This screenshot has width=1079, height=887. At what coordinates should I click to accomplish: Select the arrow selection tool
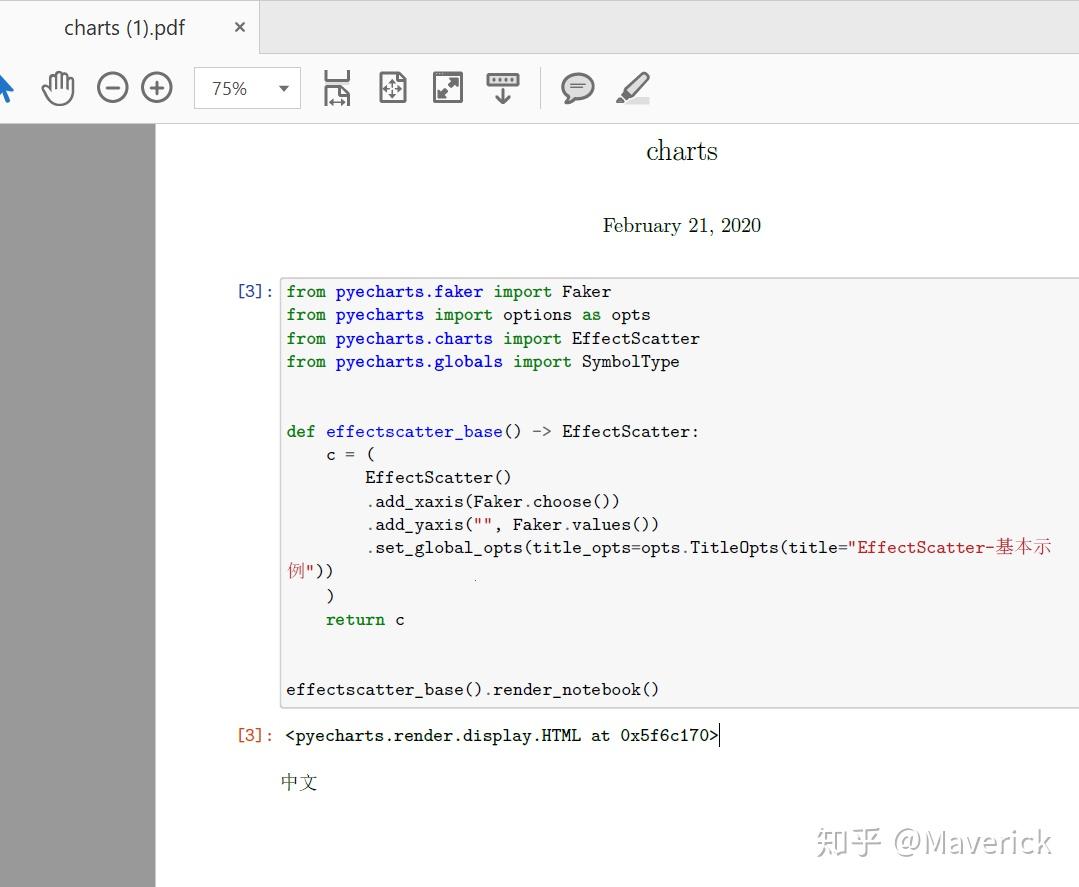click(7, 87)
